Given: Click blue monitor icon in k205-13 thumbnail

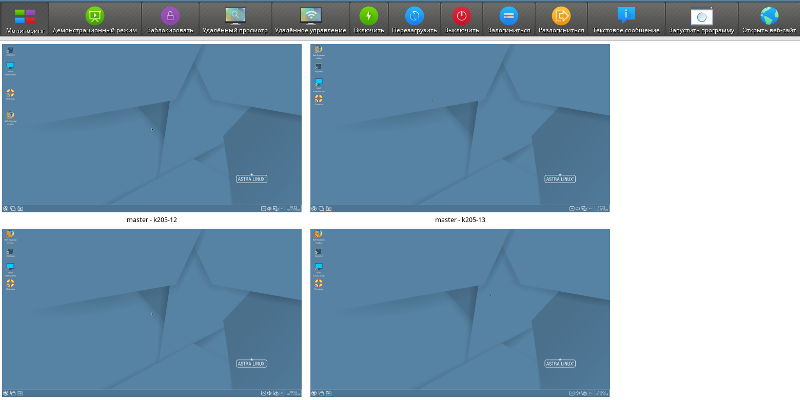Looking at the screenshot, I should (318, 82).
